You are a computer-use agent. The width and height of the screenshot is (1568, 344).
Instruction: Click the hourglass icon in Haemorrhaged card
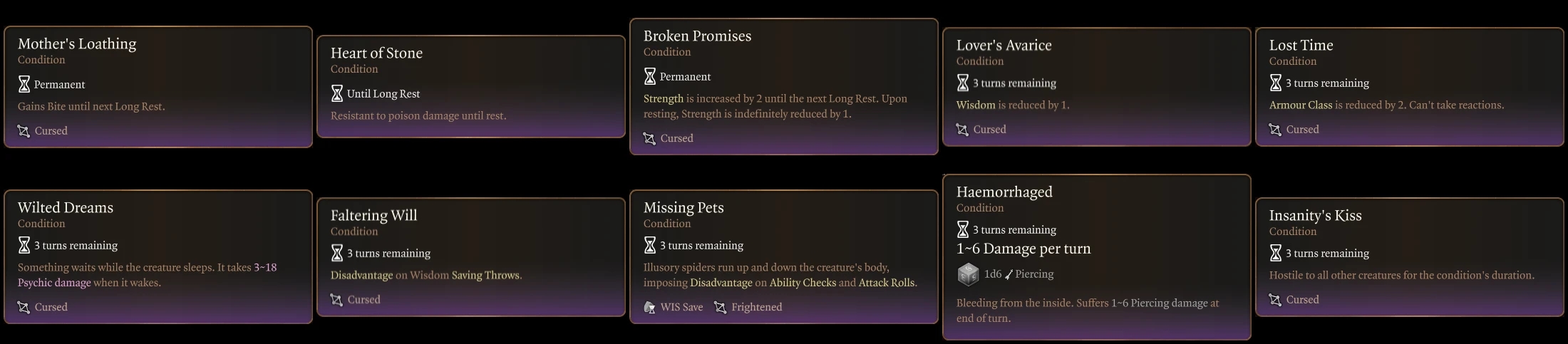[x=963, y=230]
